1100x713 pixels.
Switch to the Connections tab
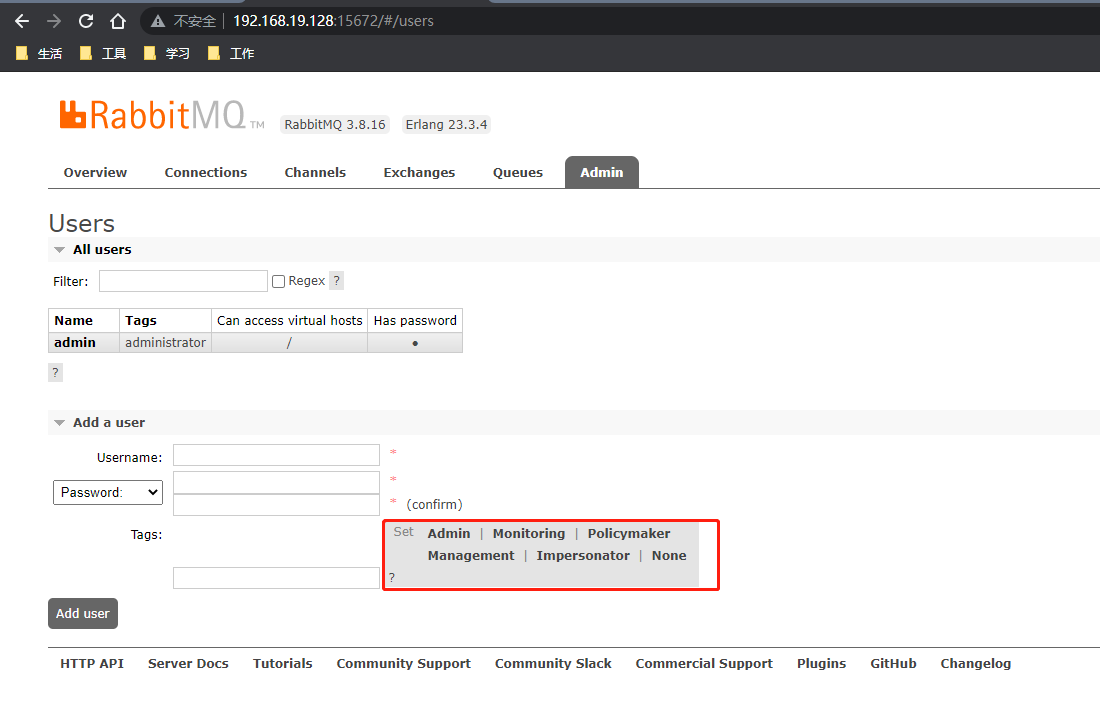(x=206, y=173)
